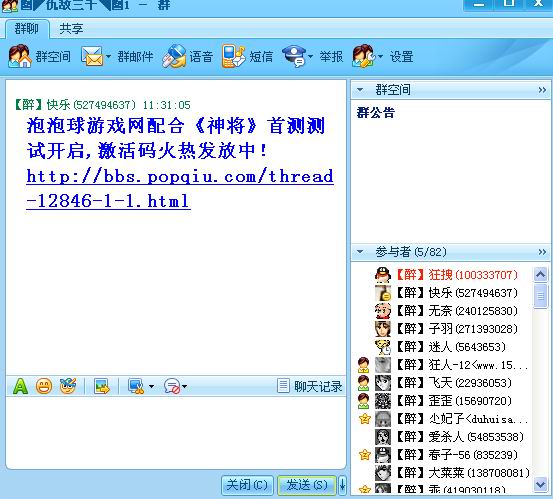
Task: Click the 发送(S) send button
Action: [306, 485]
